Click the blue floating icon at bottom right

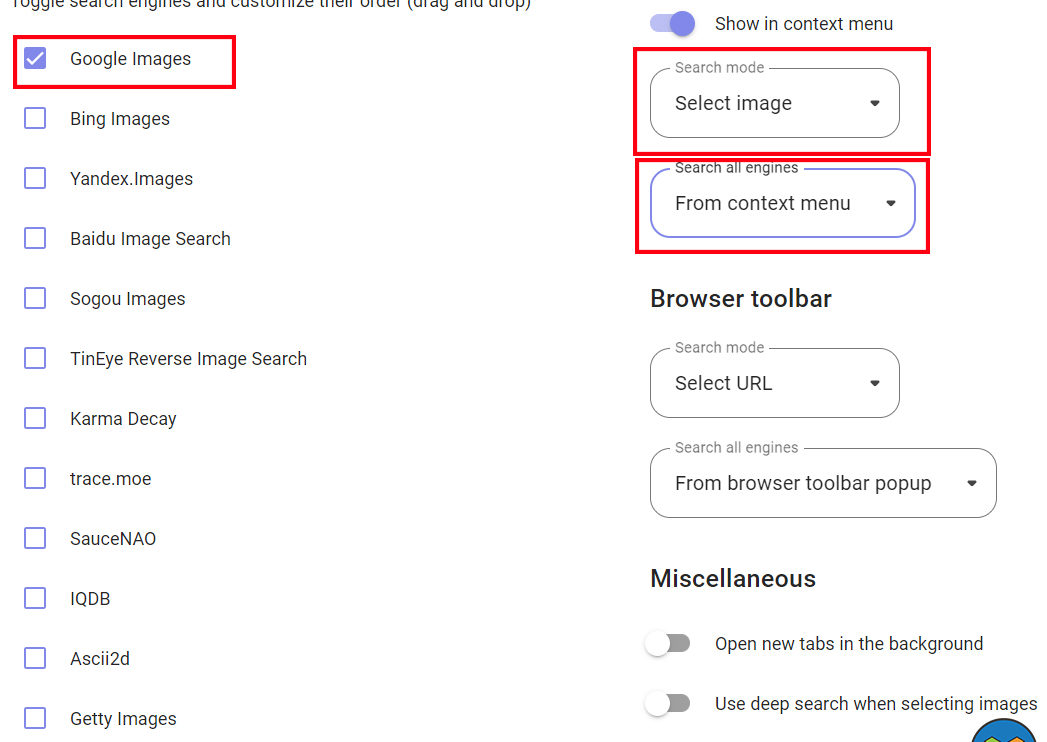(x=1007, y=731)
